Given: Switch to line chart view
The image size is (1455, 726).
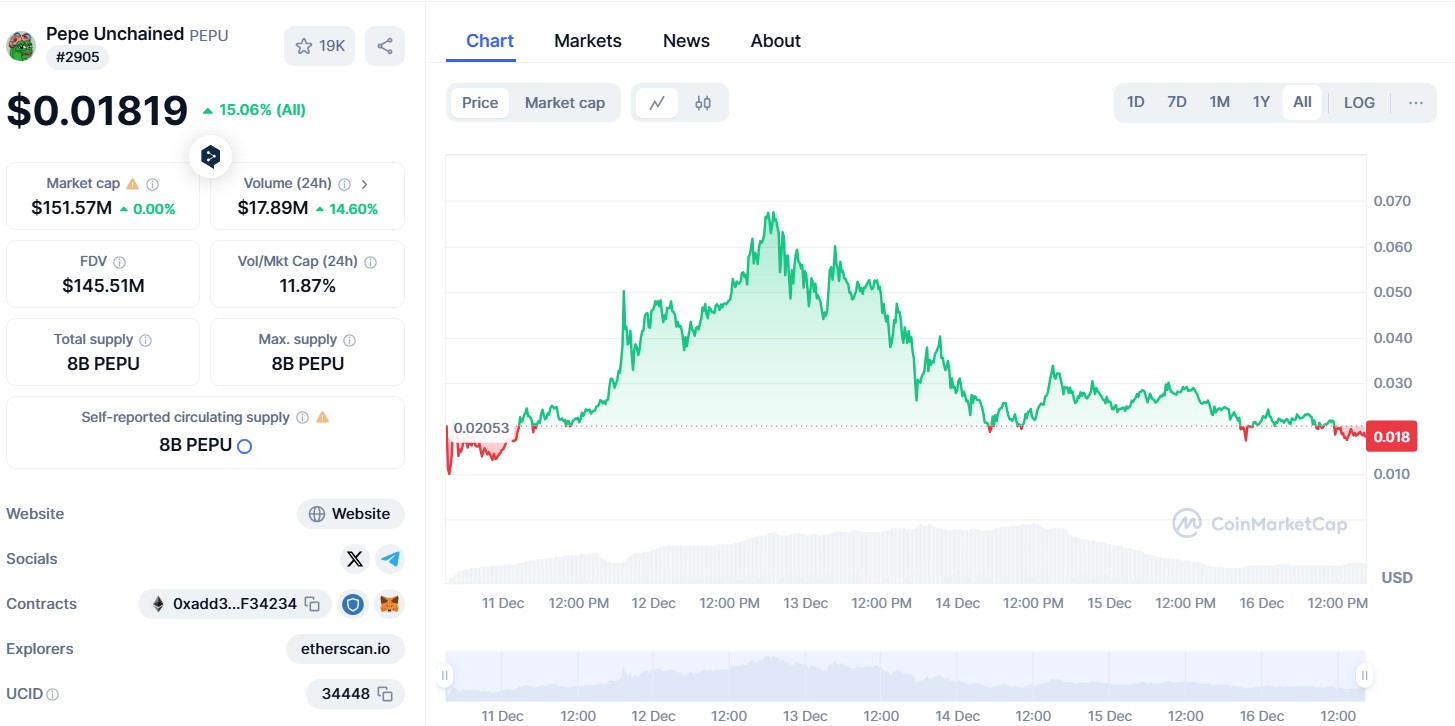Looking at the screenshot, I should (657, 103).
